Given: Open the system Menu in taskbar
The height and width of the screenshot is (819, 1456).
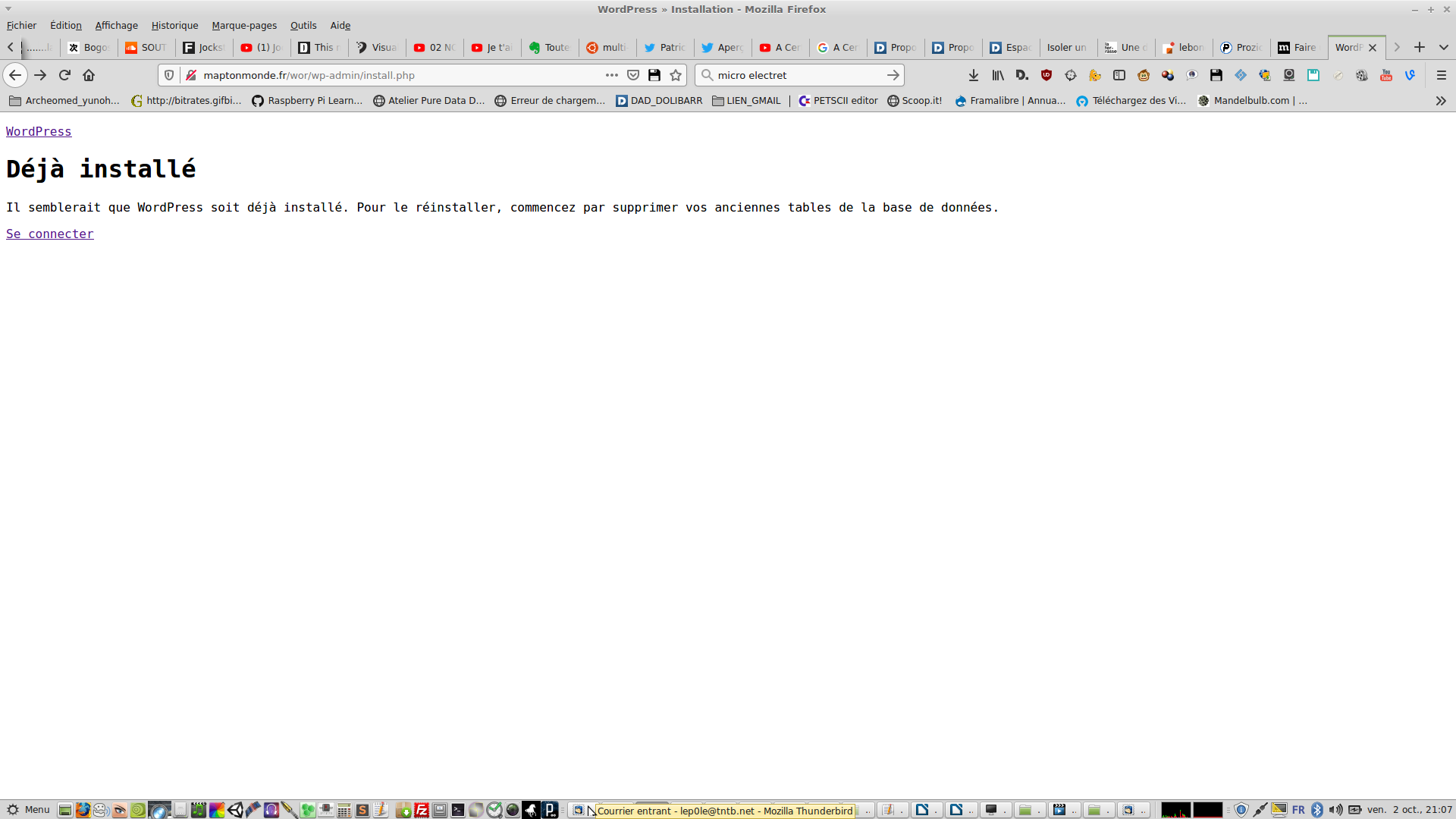Looking at the screenshot, I should pos(28,810).
